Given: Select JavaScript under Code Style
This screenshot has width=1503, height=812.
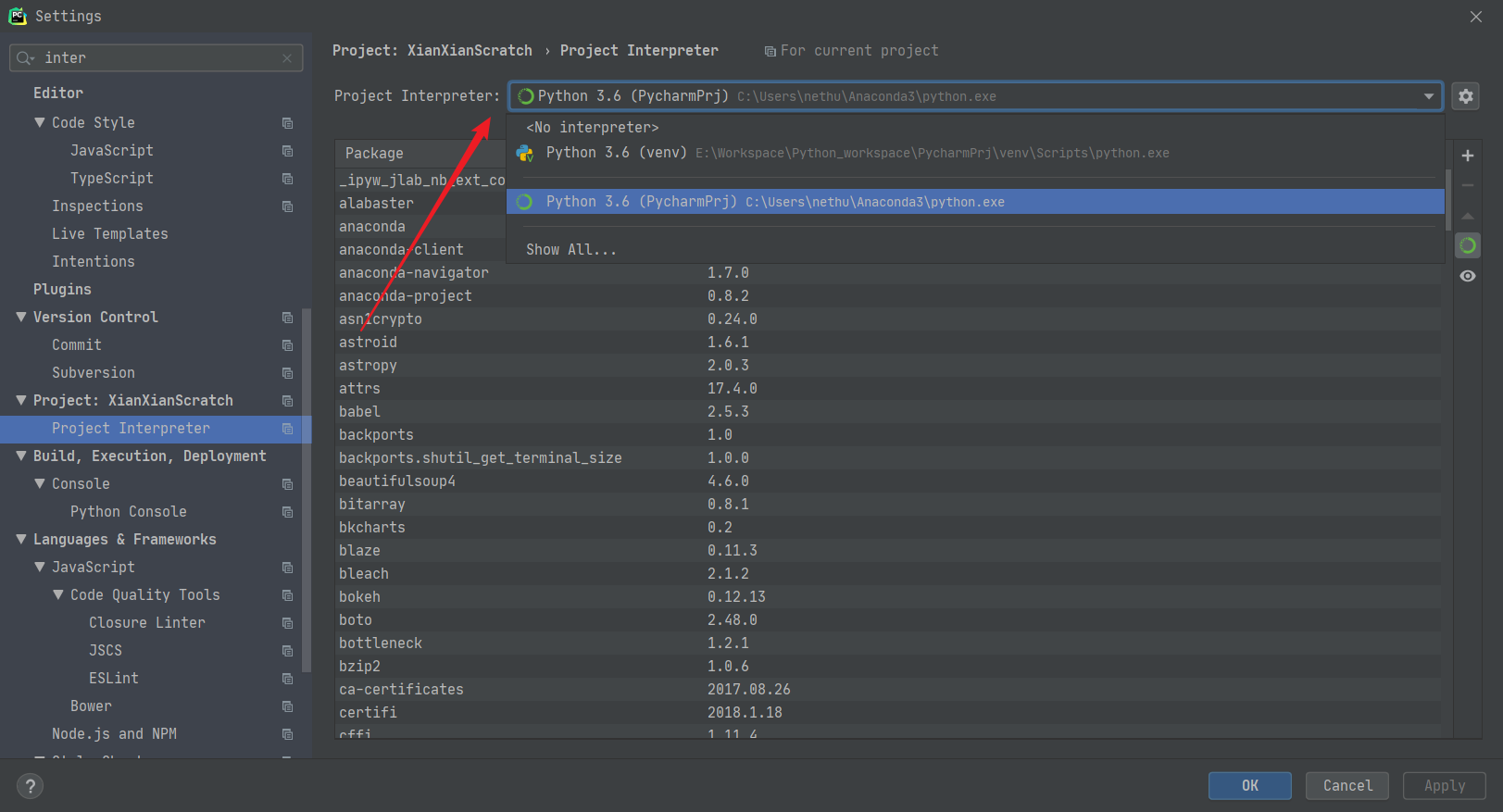Looking at the screenshot, I should pos(112,151).
